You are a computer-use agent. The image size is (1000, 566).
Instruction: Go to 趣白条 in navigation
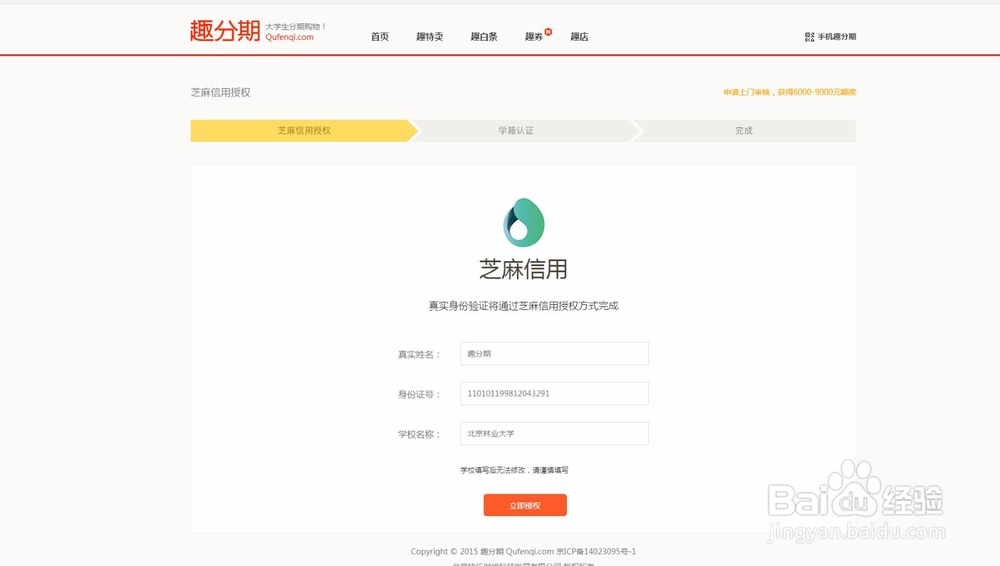[484, 37]
